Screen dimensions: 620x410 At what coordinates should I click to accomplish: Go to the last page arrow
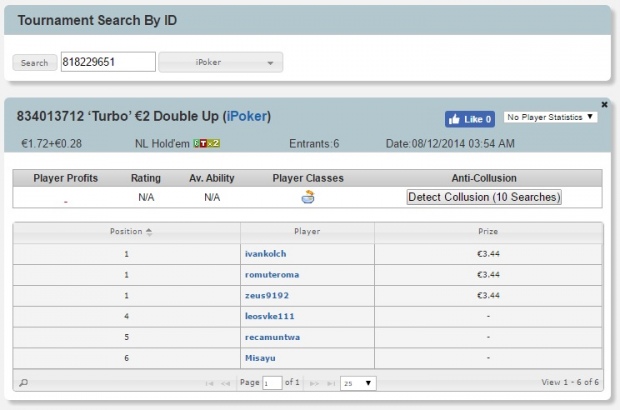[x=331, y=383]
